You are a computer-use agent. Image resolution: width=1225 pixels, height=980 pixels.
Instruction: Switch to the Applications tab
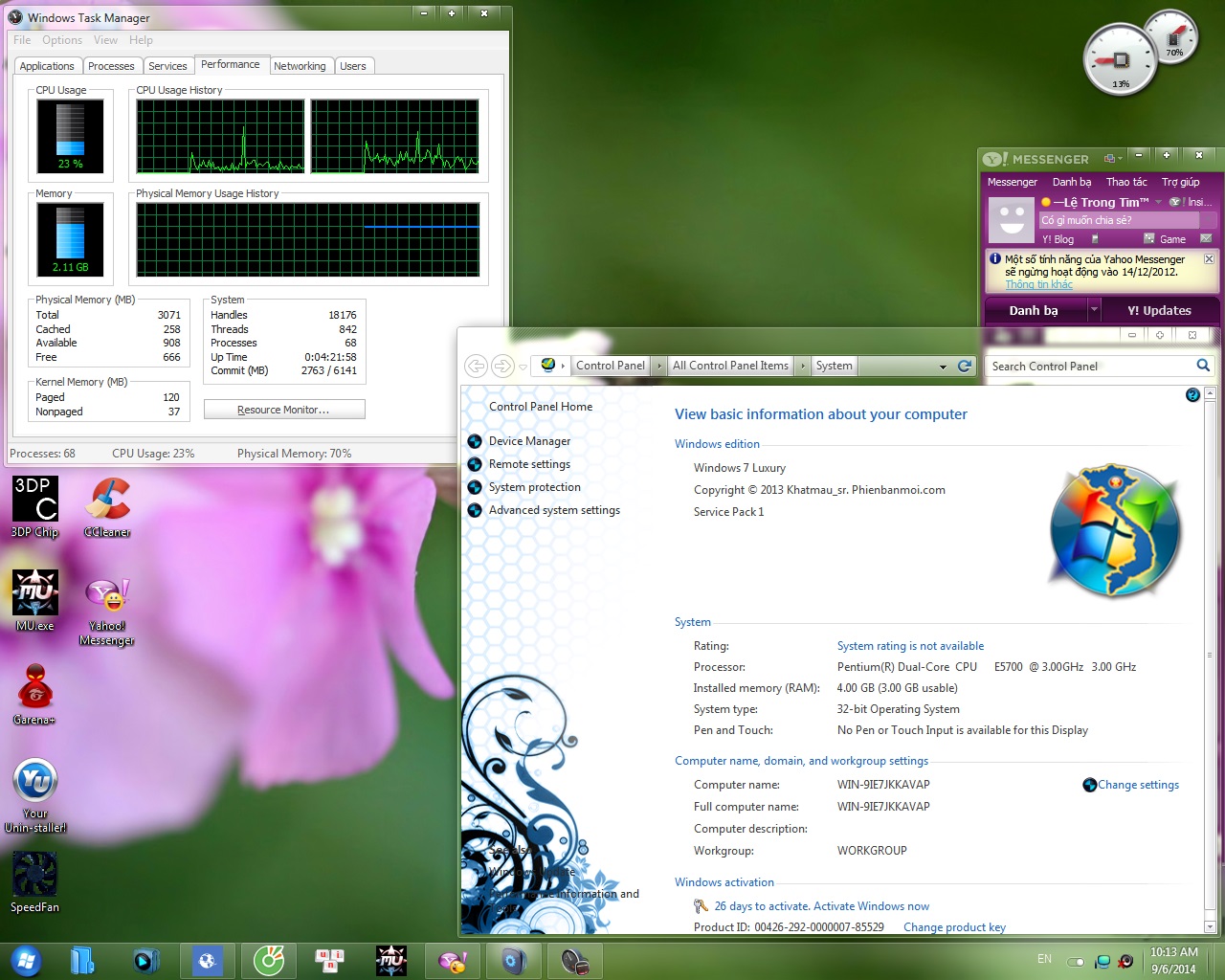(47, 66)
